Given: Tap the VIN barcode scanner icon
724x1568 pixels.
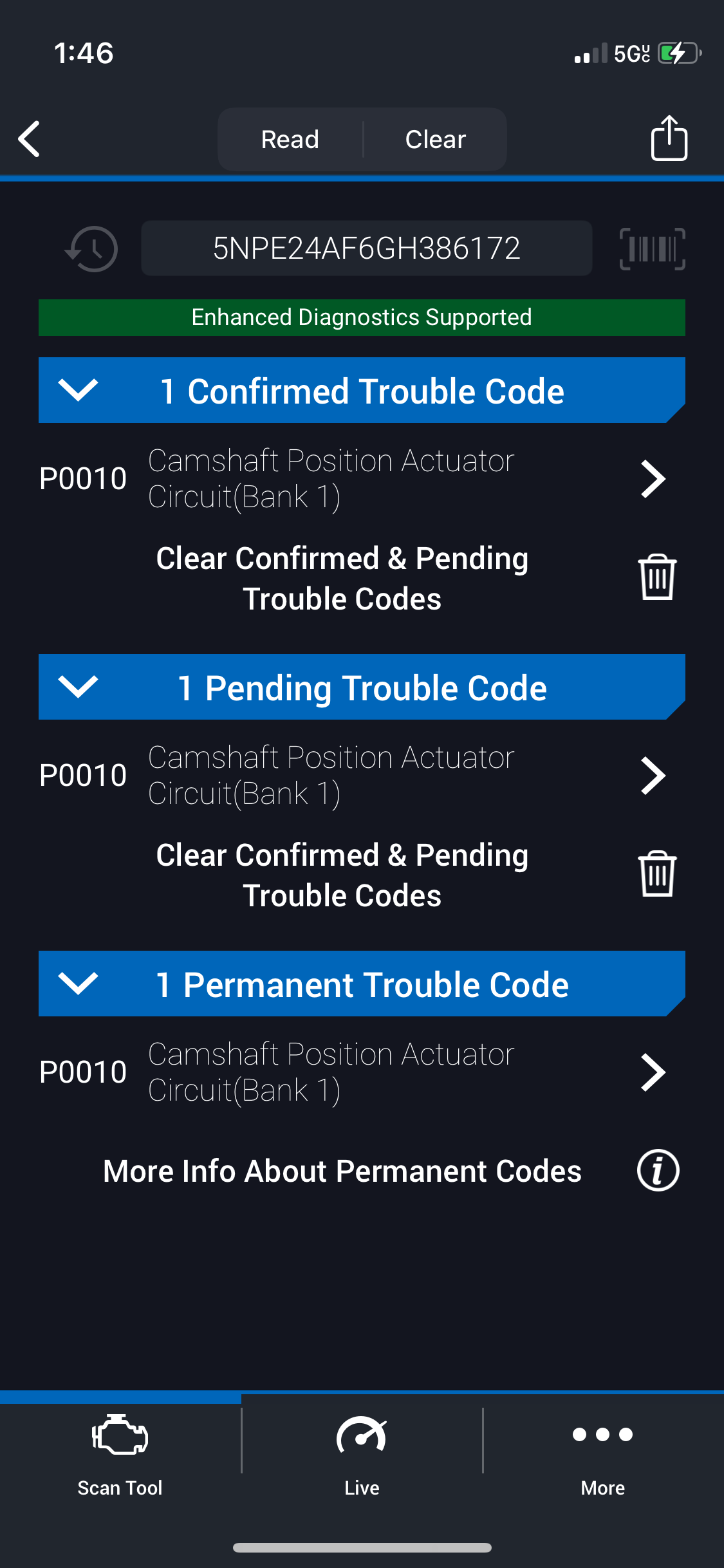Looking at the screenshot, I should [x=652, y=248].
